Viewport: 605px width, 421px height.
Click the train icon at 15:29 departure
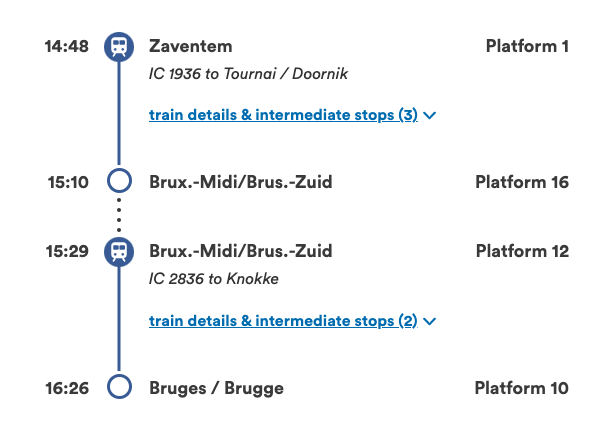click(x=119, y=251)
